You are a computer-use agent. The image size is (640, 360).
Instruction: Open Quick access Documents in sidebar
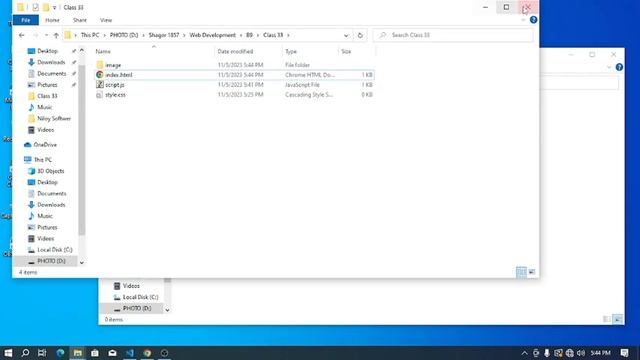pos(51,73)
